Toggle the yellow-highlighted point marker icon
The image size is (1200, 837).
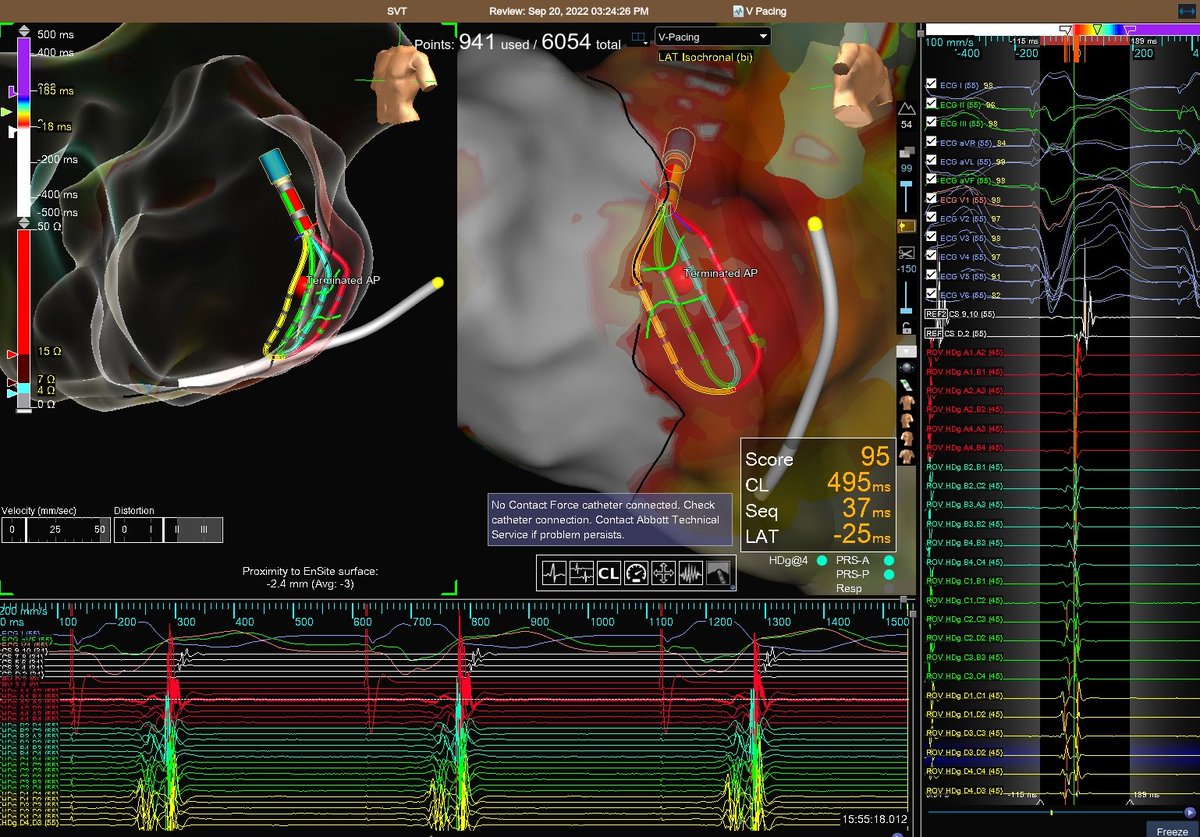point(907,226)
